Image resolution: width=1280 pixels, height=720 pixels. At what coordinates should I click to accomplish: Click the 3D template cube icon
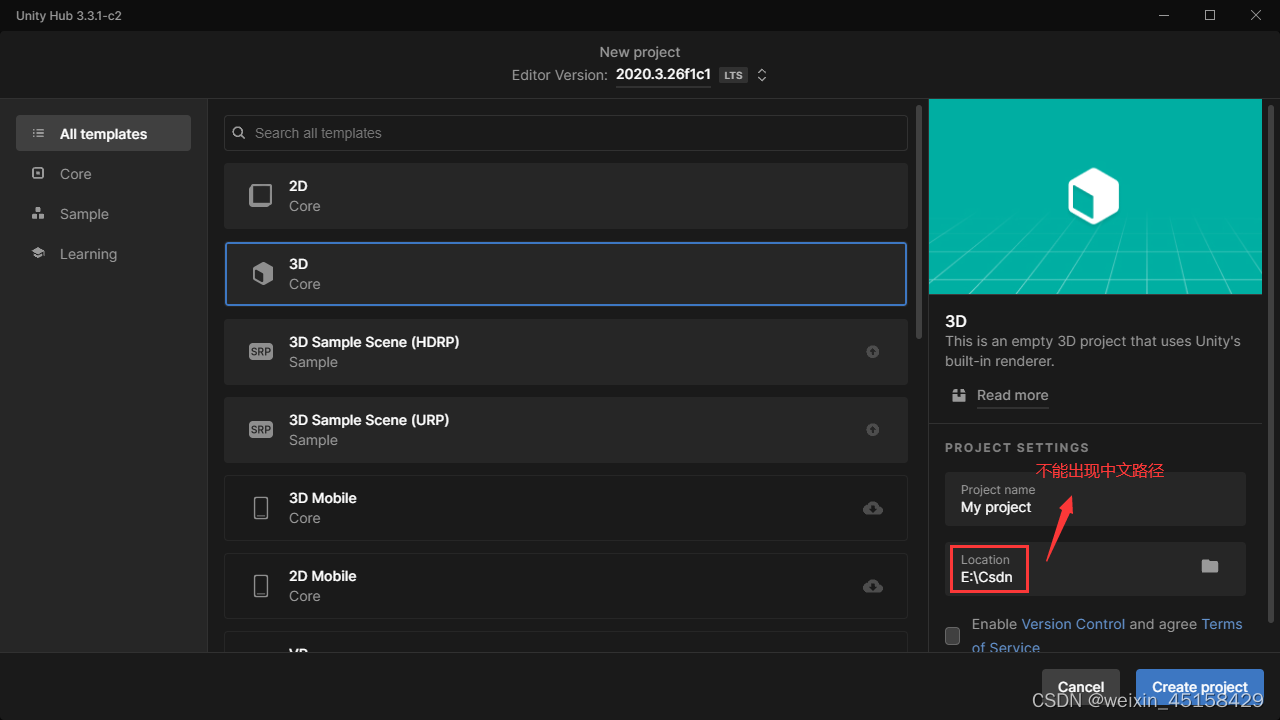(x=262, y=274)
